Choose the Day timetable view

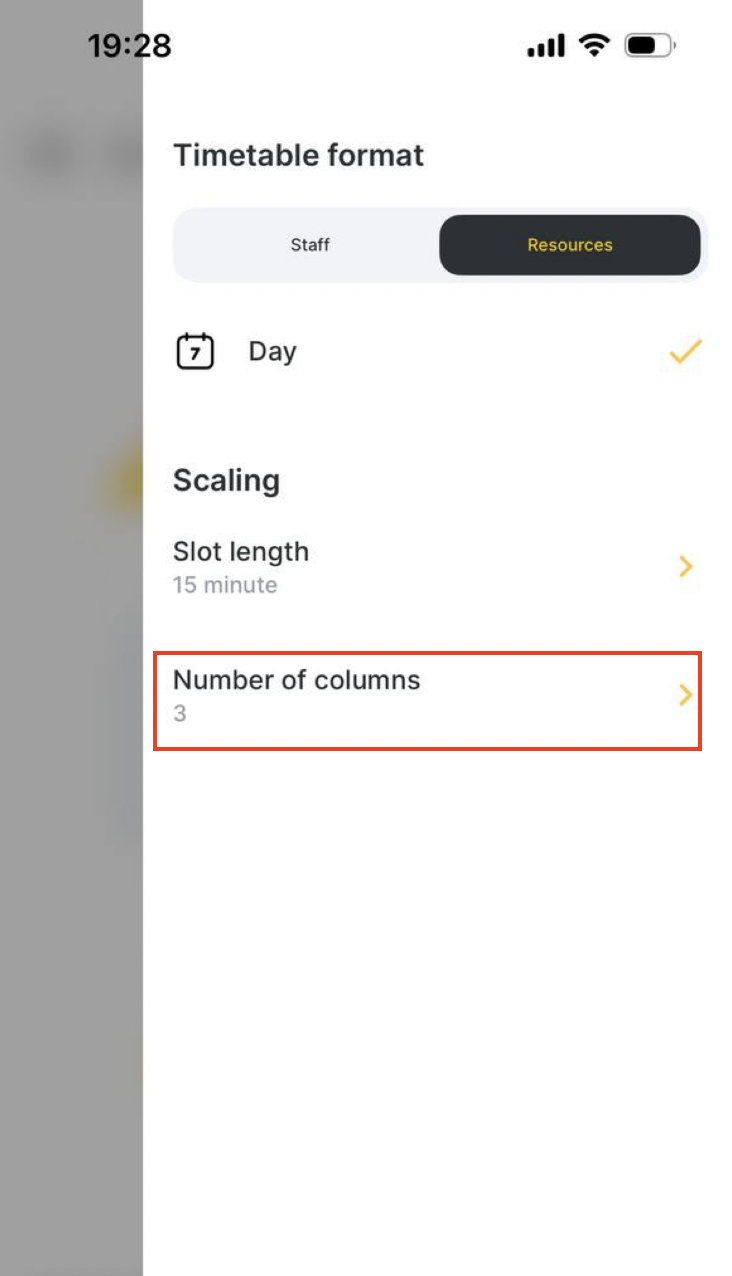[x=440, y=352]
